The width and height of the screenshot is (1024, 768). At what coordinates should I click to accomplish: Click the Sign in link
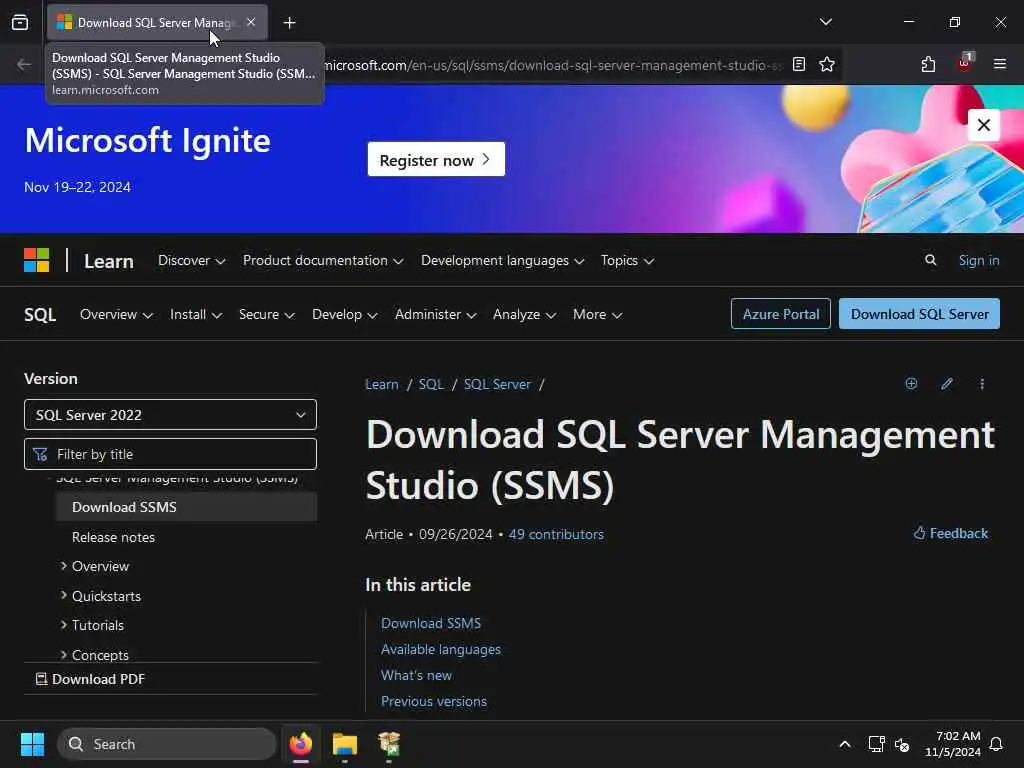point(978,261)
